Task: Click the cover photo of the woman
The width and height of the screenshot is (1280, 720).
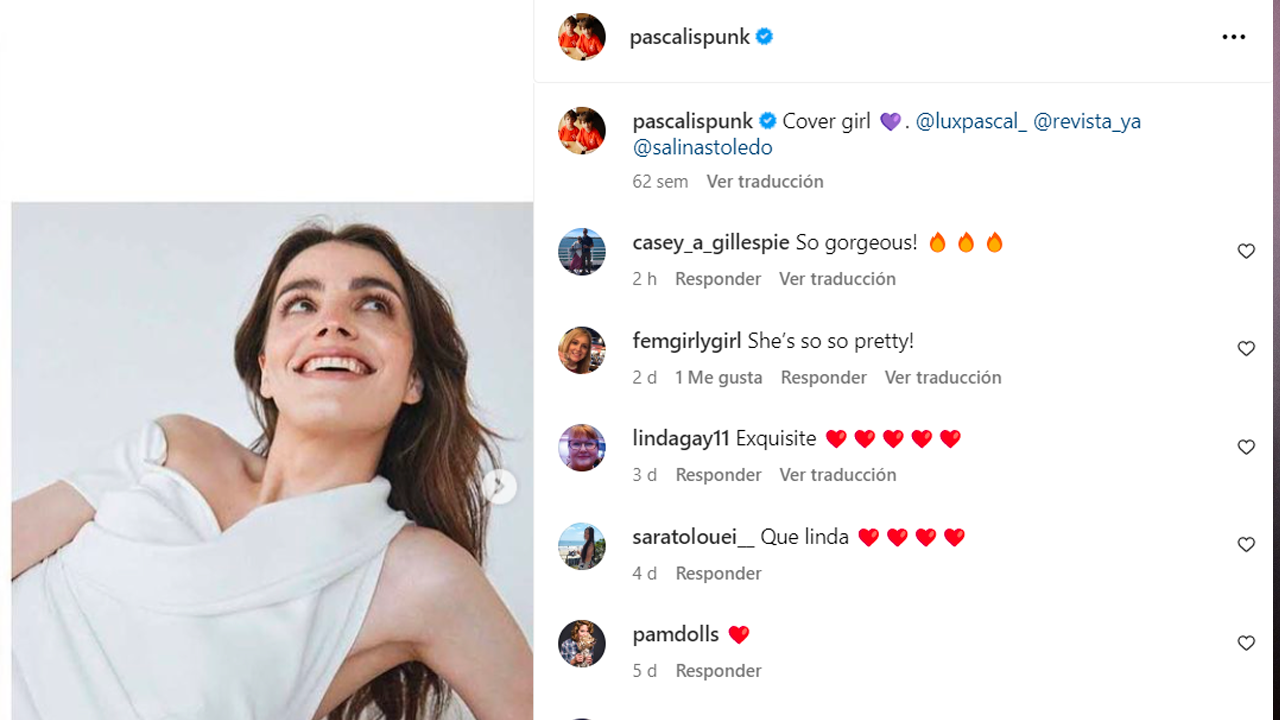Action: coord(272,460)
